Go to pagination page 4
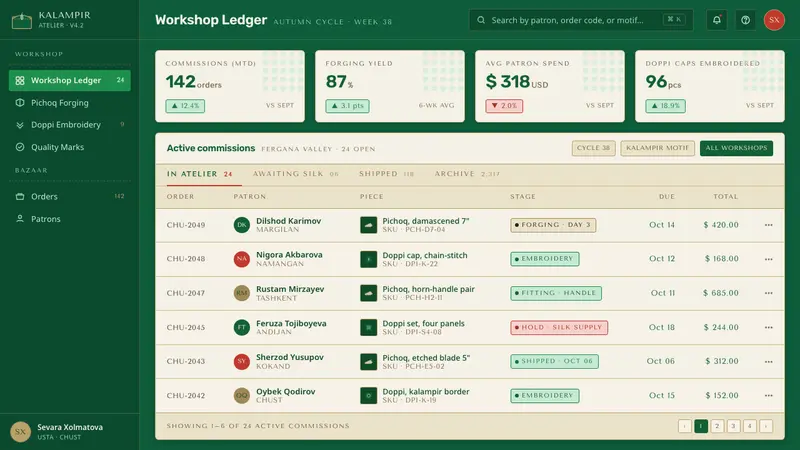 pos(749,426)
